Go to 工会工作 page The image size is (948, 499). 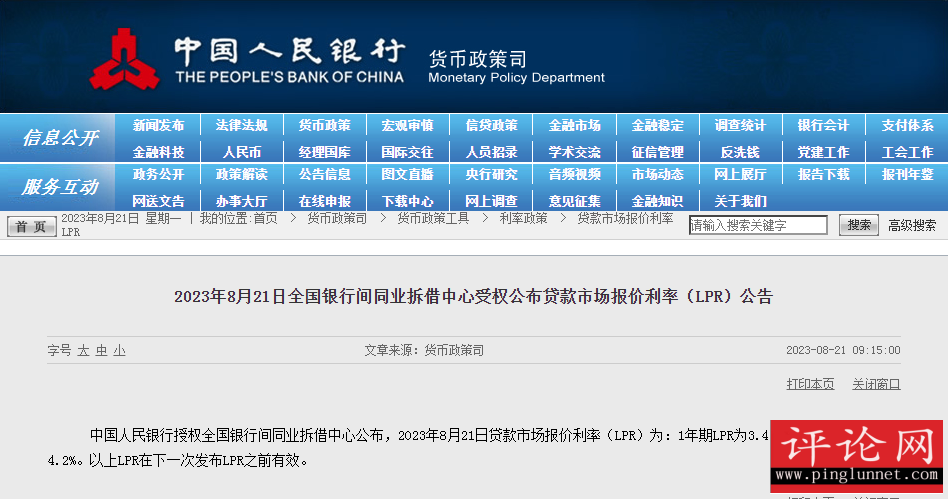coord(907,152)
